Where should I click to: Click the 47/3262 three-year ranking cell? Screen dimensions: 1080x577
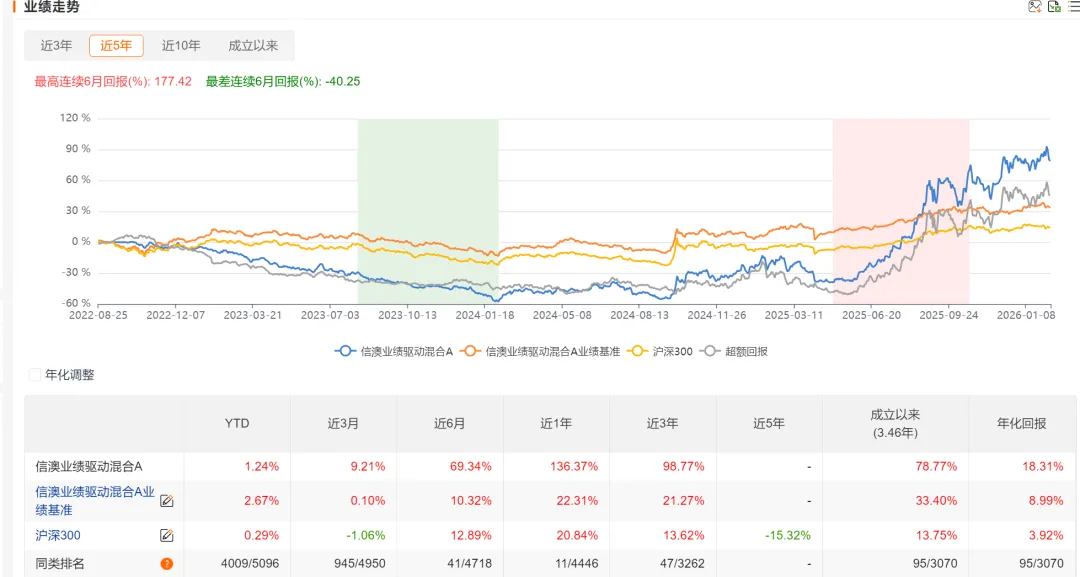click(x=683, y=564)
